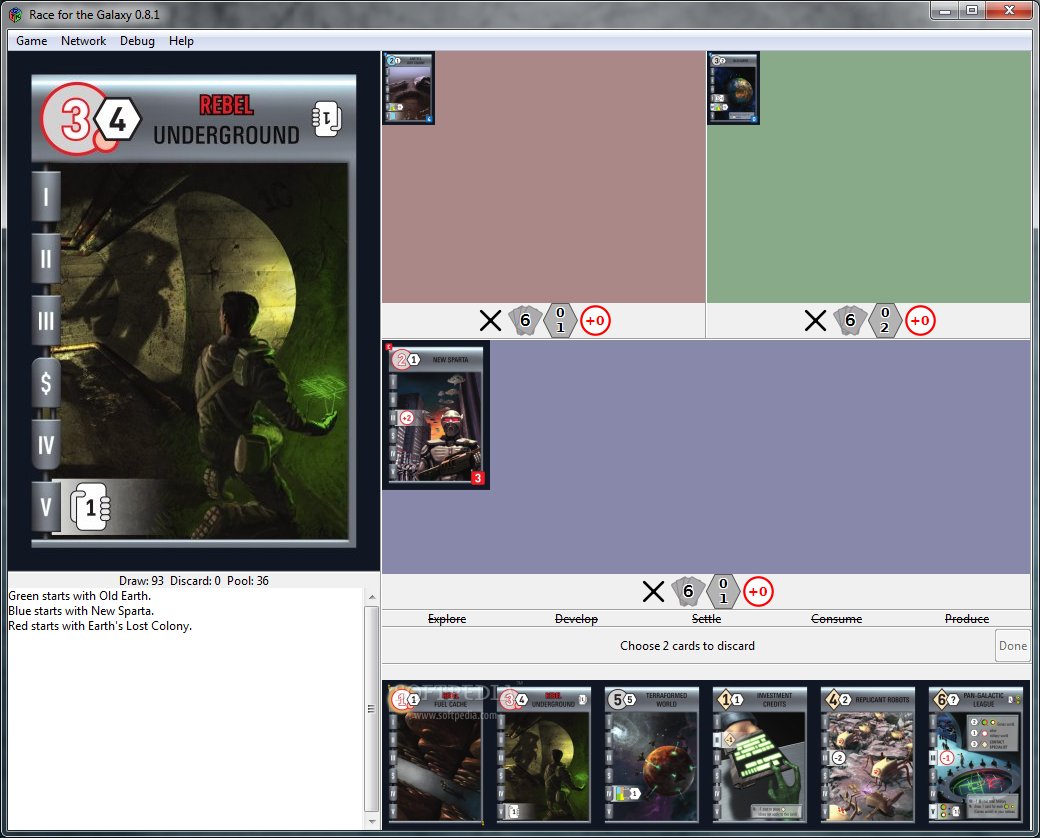Click the Consume phase label
1040x838 pixels.
[x=836, y=618]
